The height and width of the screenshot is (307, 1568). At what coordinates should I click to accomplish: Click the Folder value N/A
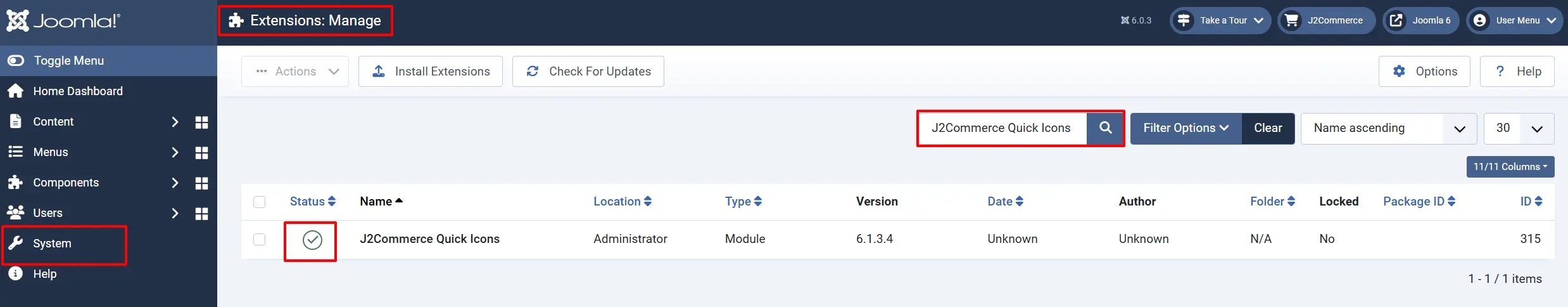pos(1261,238)
